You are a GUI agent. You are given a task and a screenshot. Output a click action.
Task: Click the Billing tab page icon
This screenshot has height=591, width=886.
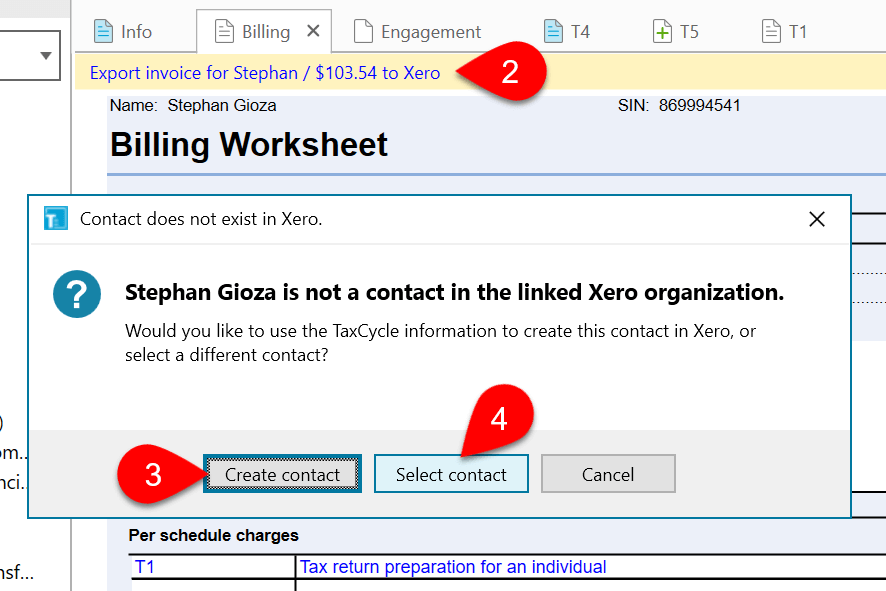click(224, 31)
